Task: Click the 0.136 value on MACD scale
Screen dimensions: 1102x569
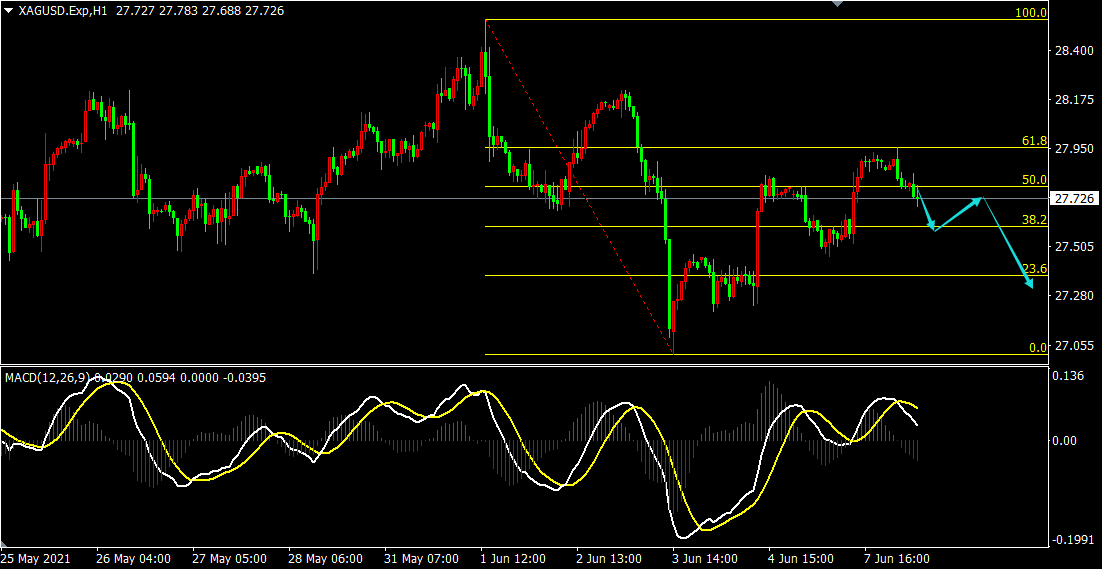Action: [1069, 377]
